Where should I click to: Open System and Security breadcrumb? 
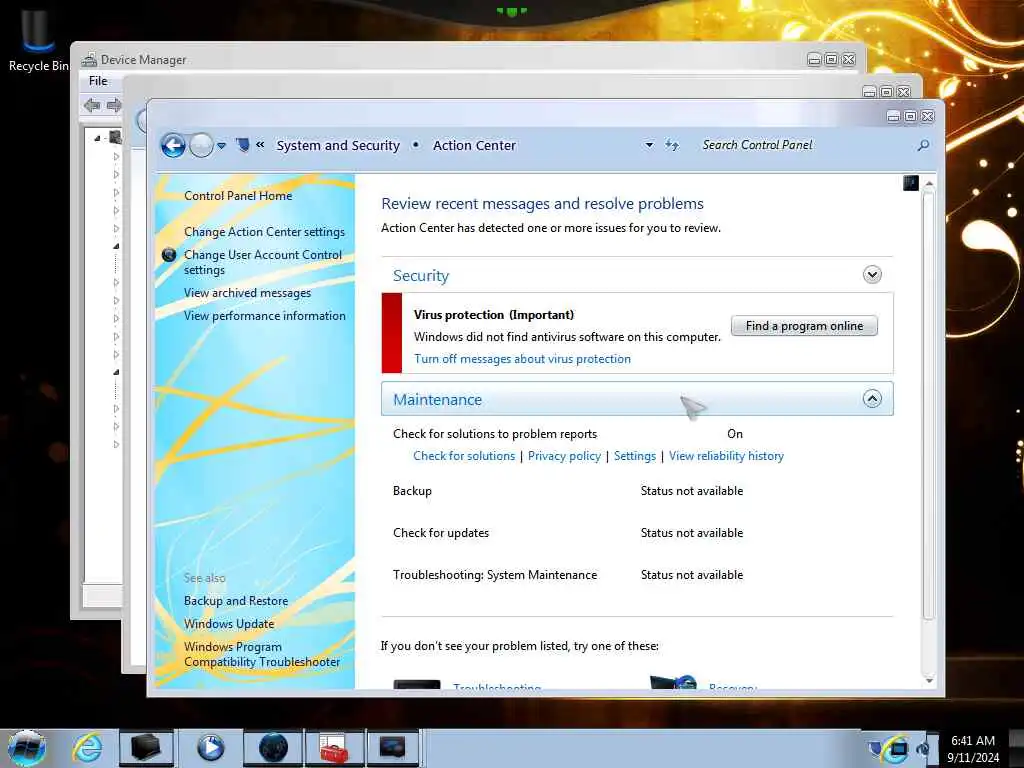[x=338, y=145]
